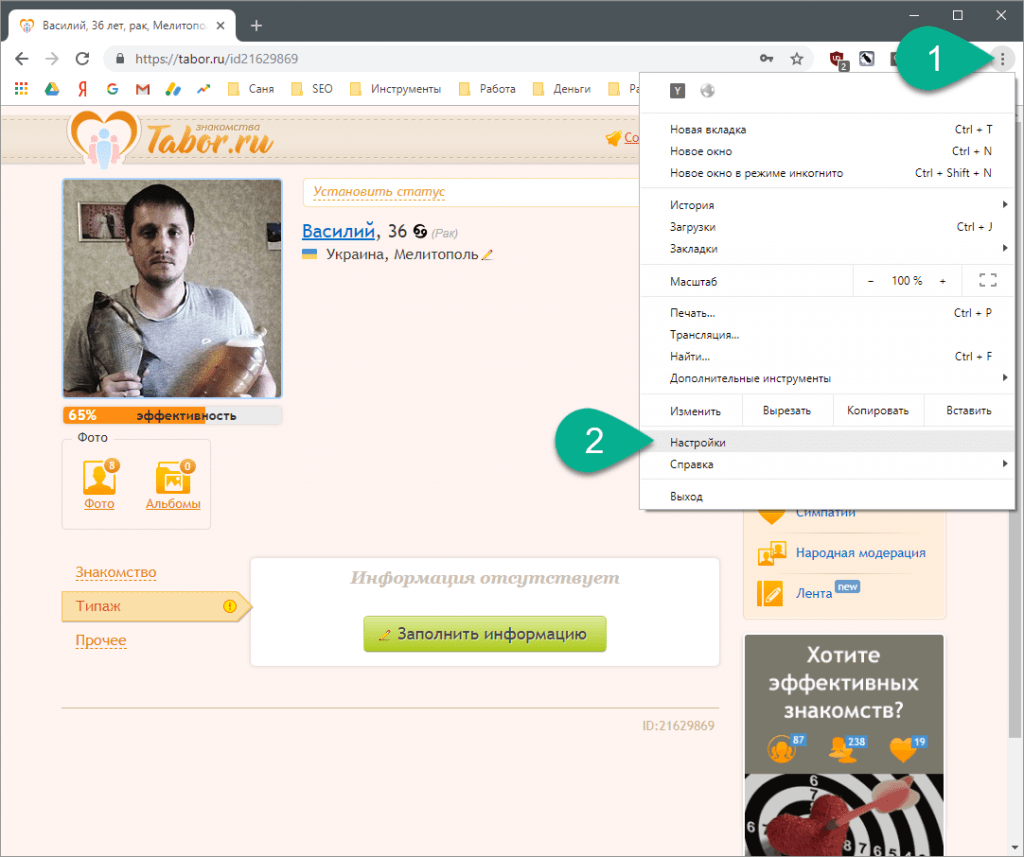
Task: Open the Yandex bookmark icon
Action: coord(82,89)
